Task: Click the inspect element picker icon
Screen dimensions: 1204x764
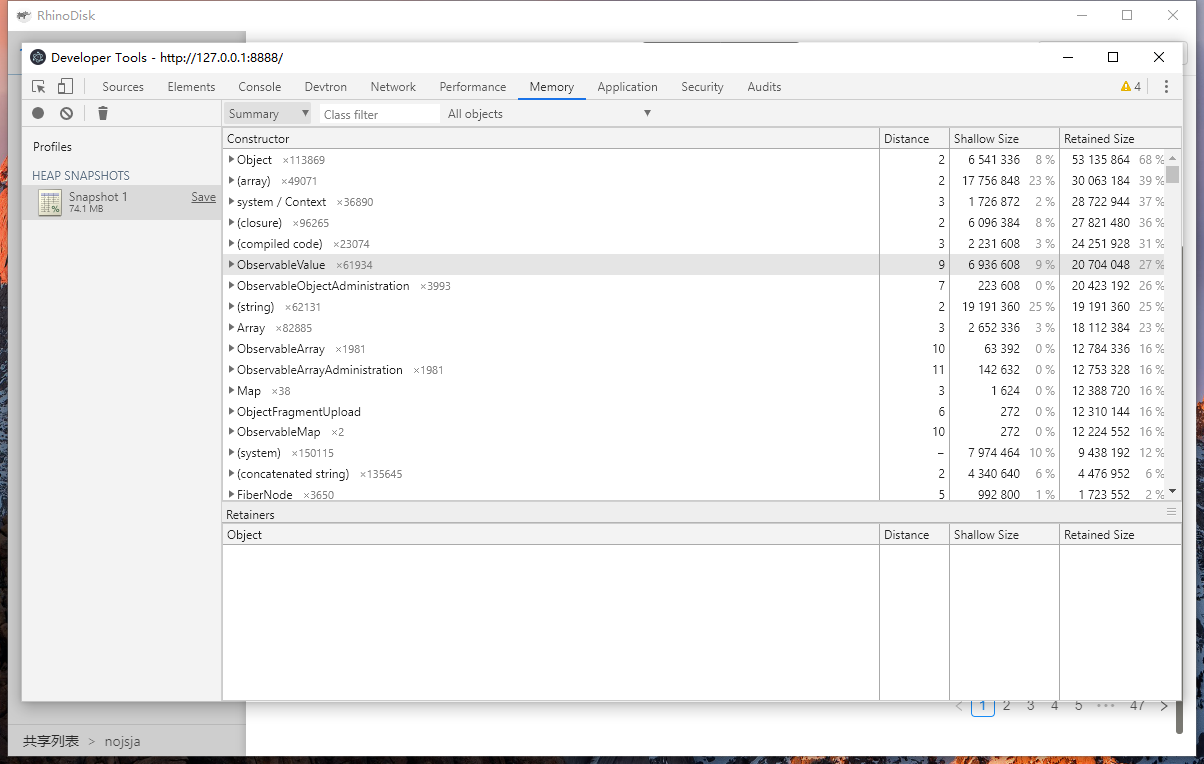Action: click(39, 87)
